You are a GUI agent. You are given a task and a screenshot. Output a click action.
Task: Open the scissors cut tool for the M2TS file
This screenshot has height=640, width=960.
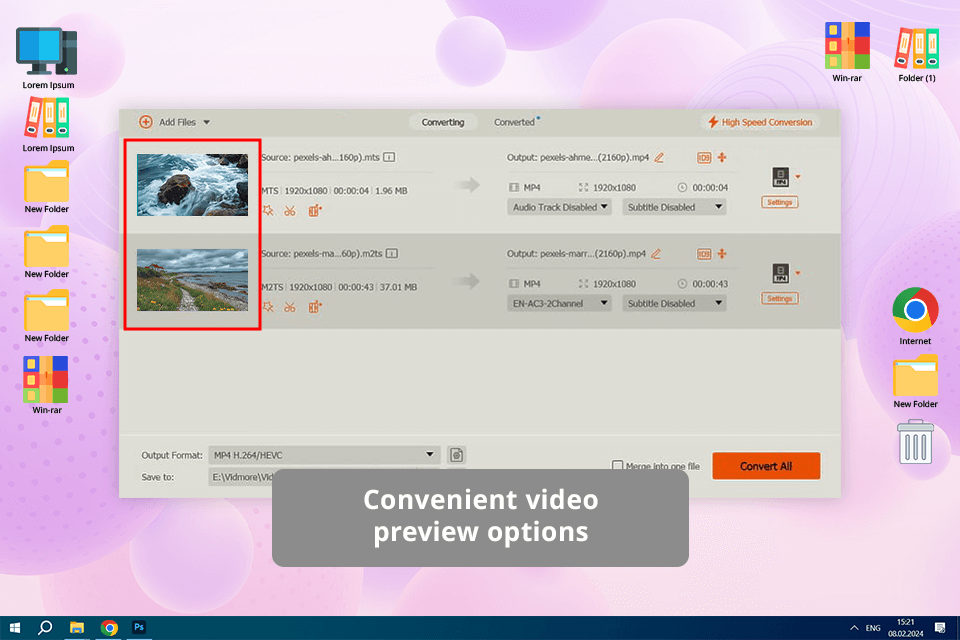click(x=290, y=307)
